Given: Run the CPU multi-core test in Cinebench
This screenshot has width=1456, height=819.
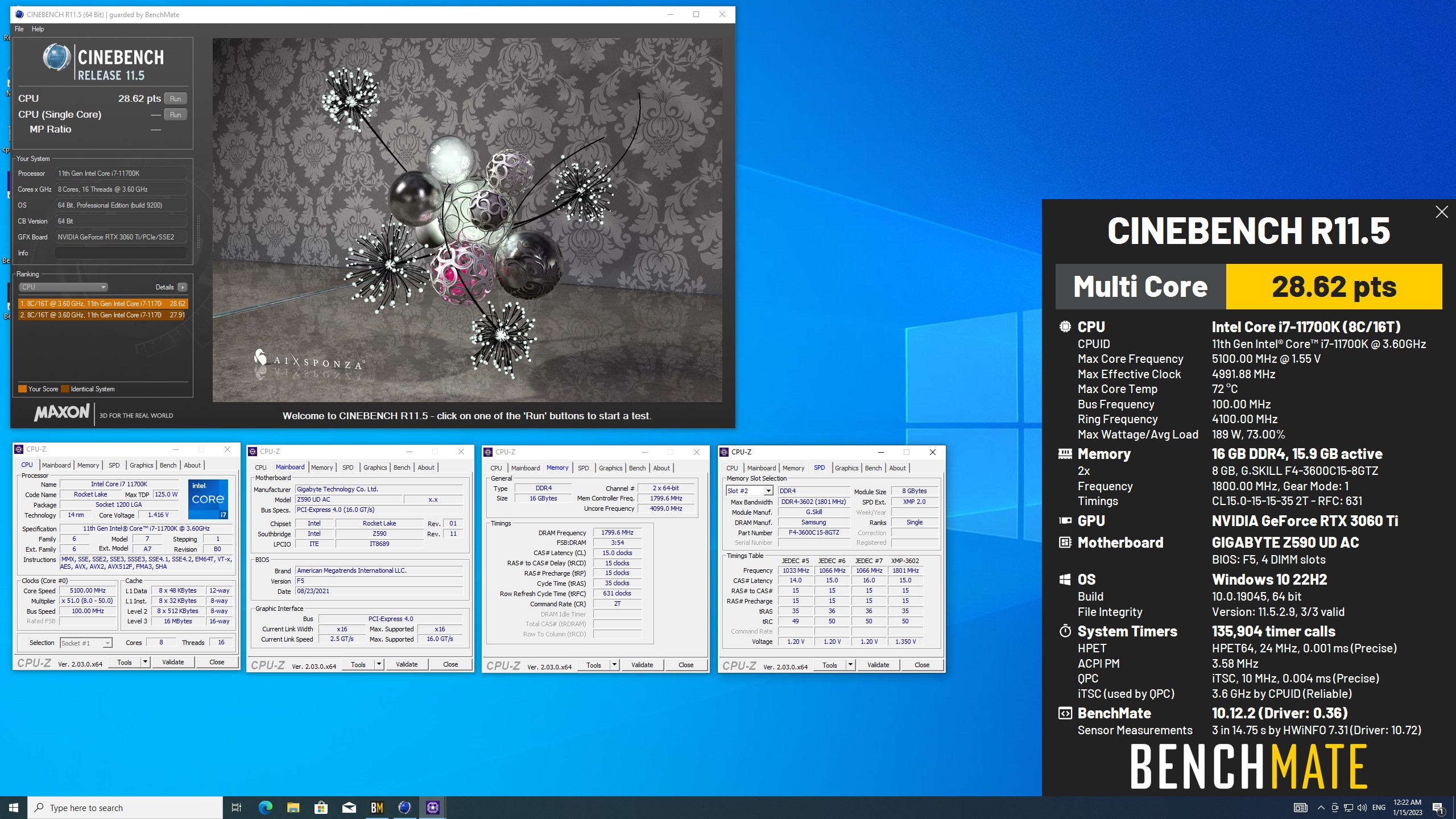Looking at the screenshot, I should click(x=176, y=98).
